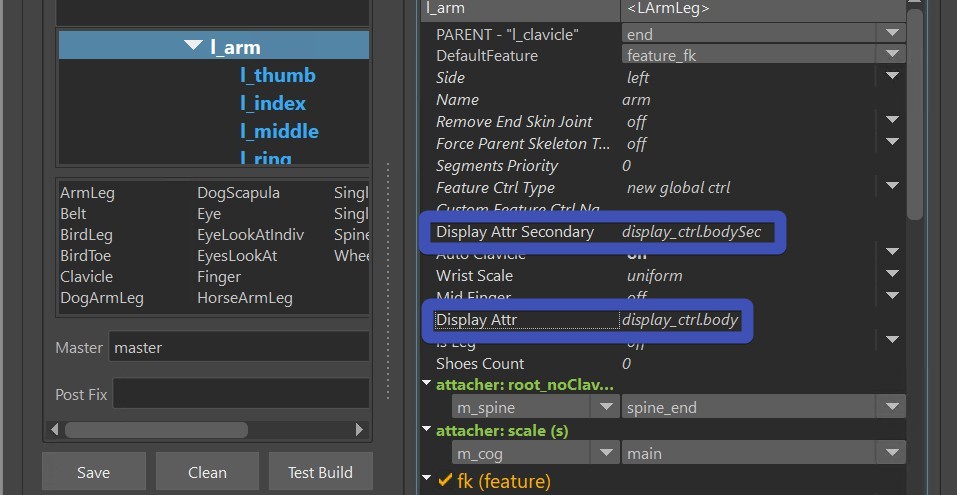Collapse the attacher scale (s) section

(x=426, y=430)
